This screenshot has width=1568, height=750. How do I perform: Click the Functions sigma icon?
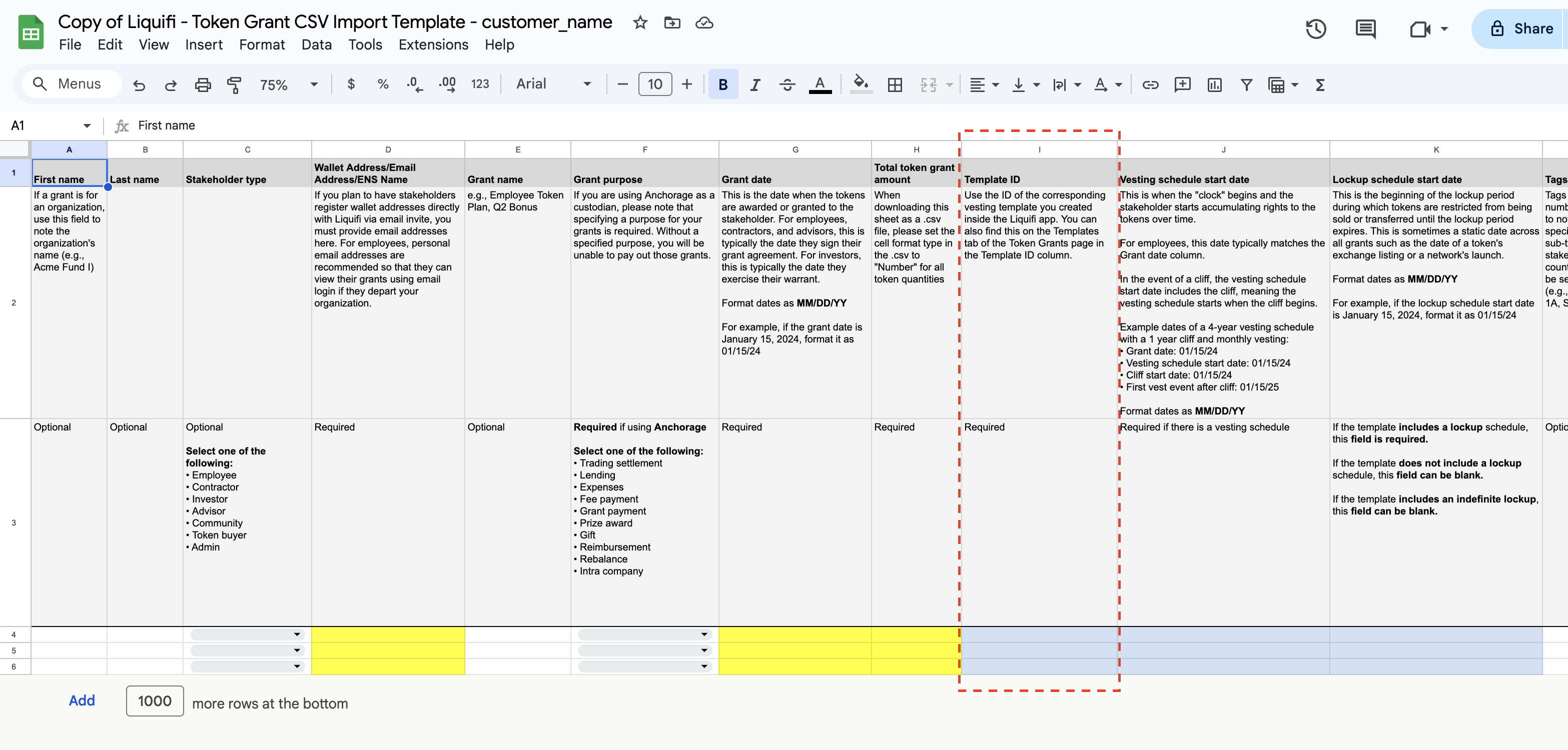[x=1320, y=84]
